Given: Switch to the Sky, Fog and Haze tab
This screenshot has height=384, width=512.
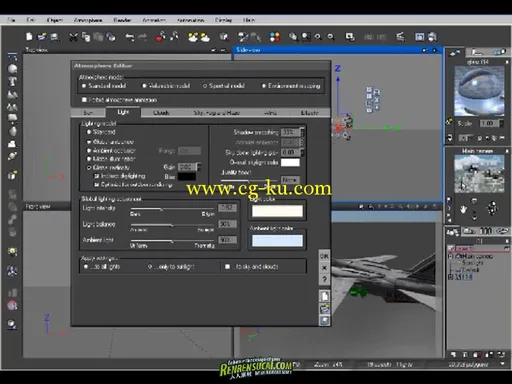Looking at the screenshot, I should pyautogui.click(x=217, y=113).
